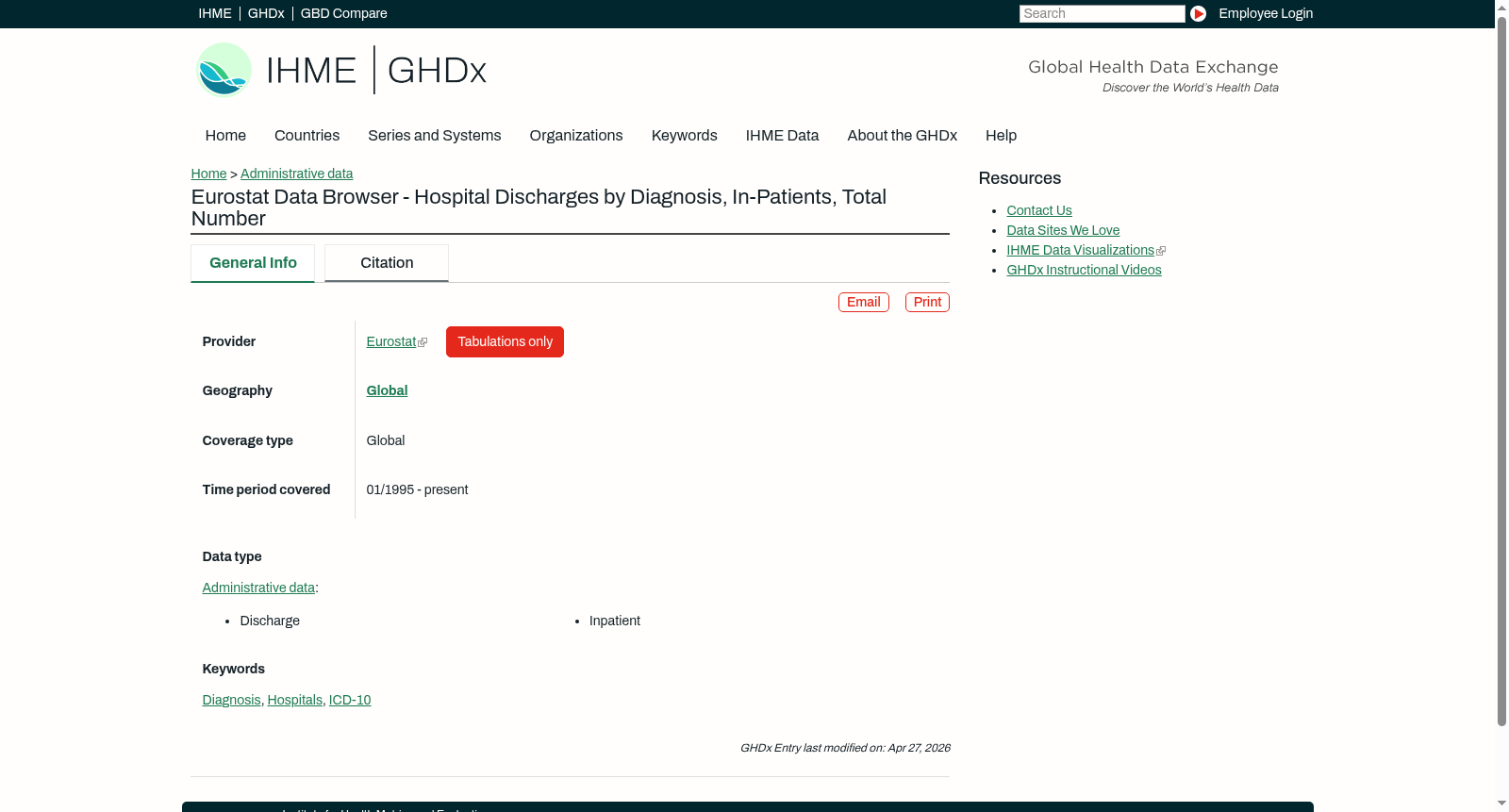Click external link icon after IHME Data Visualizations
1509x812 pixels.
(x=1161, y=251)
